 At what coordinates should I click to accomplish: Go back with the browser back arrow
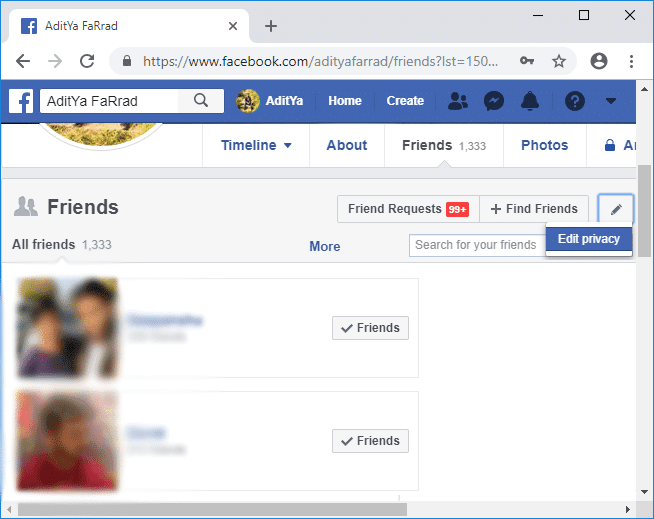coord(23,61)
